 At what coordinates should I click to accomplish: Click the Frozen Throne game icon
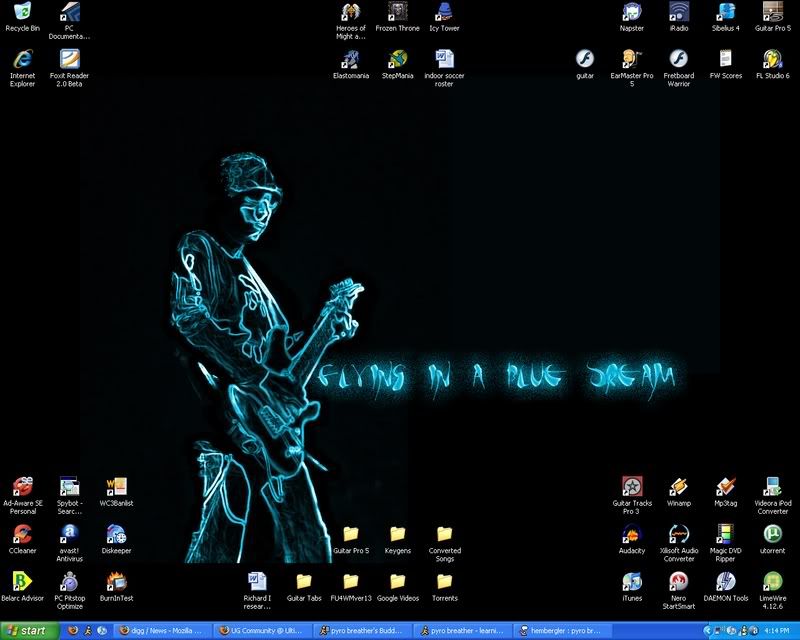point(397,12)
